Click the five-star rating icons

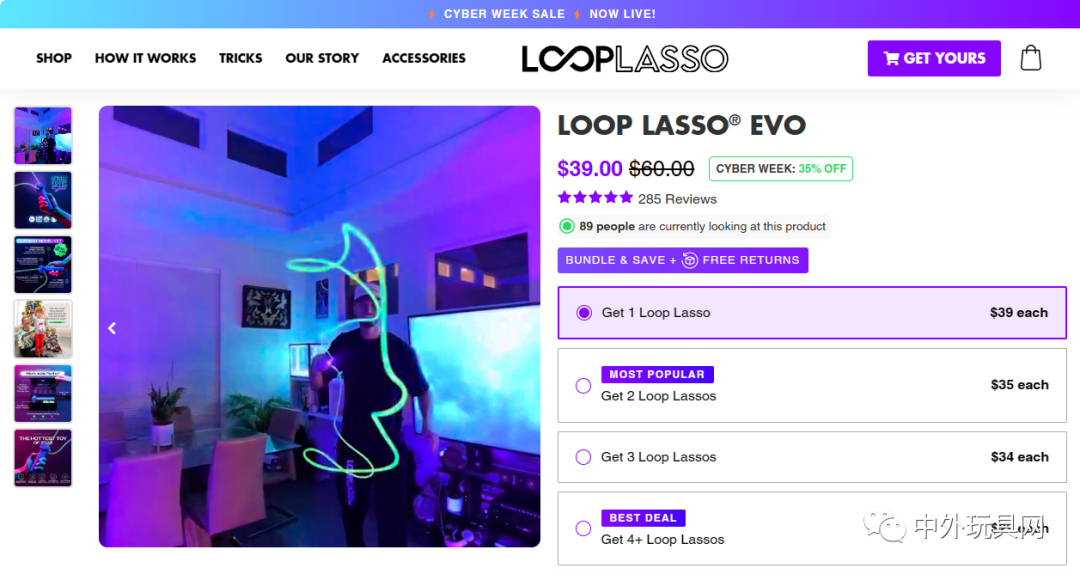point(595,198)
